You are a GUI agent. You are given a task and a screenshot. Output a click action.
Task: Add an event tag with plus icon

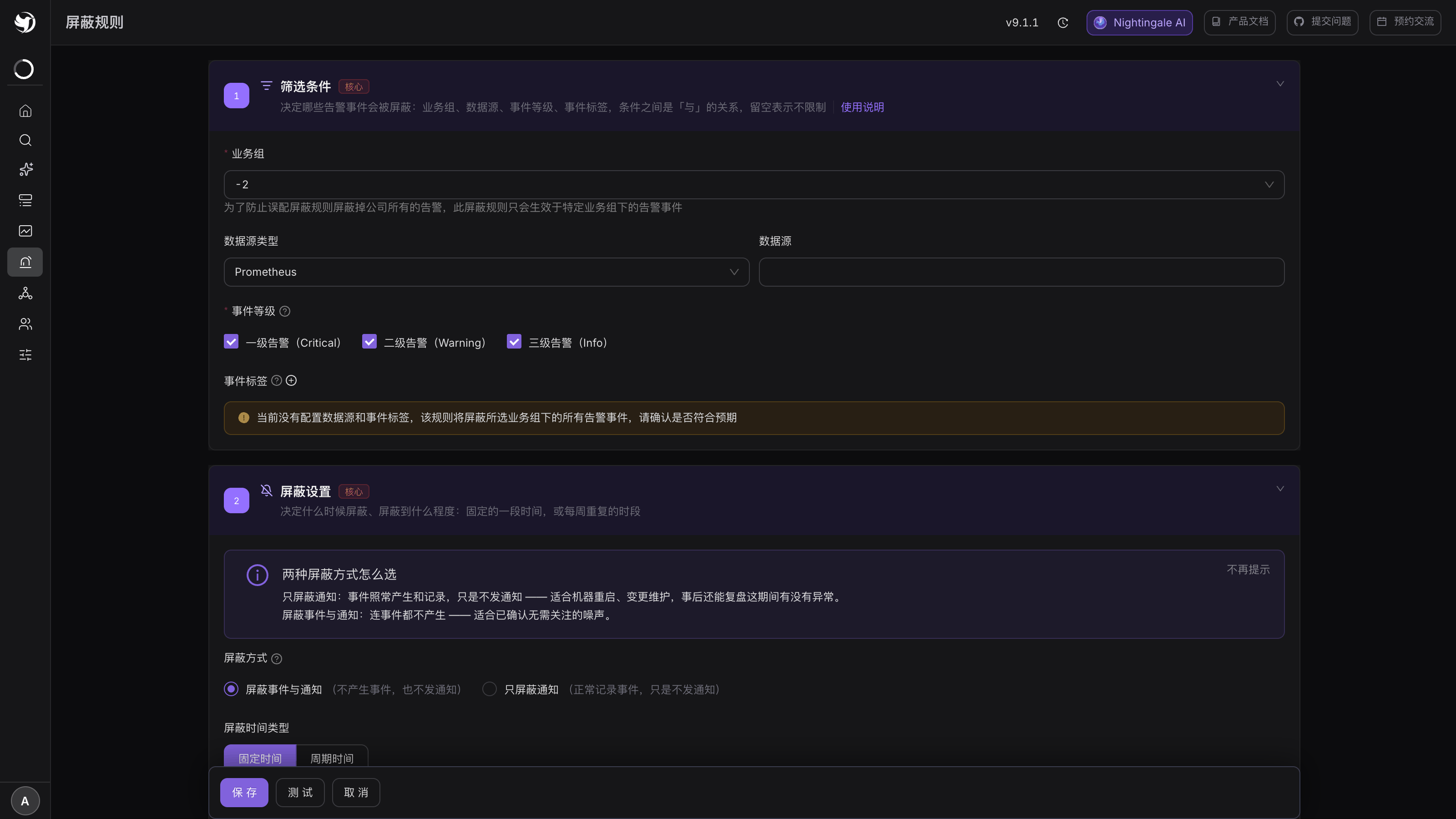click(291, 381)
